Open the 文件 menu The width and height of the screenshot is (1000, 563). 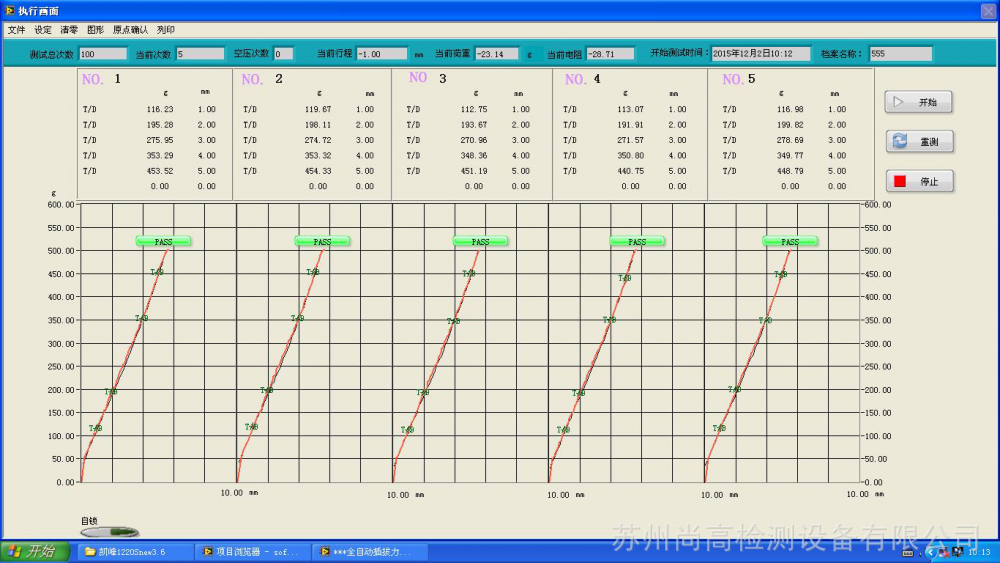17,30
